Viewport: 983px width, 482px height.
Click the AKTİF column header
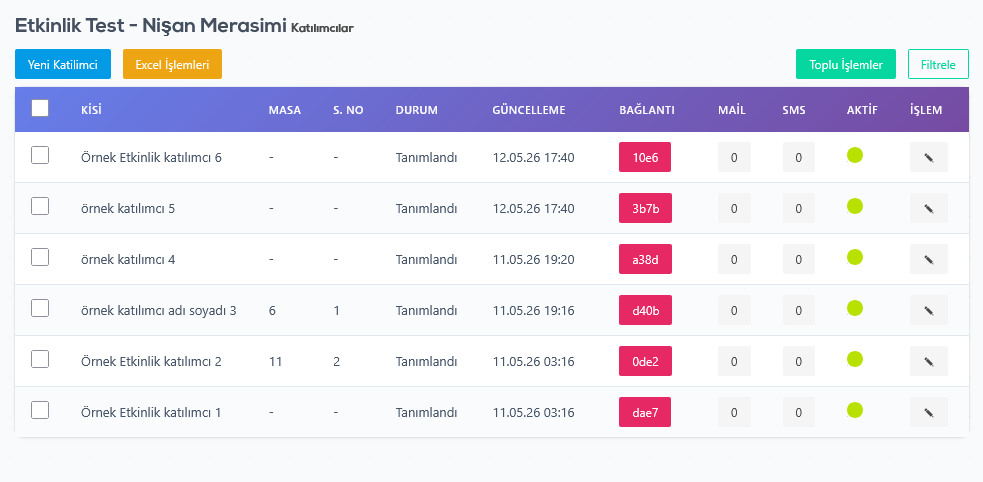(x=862, y=110)
